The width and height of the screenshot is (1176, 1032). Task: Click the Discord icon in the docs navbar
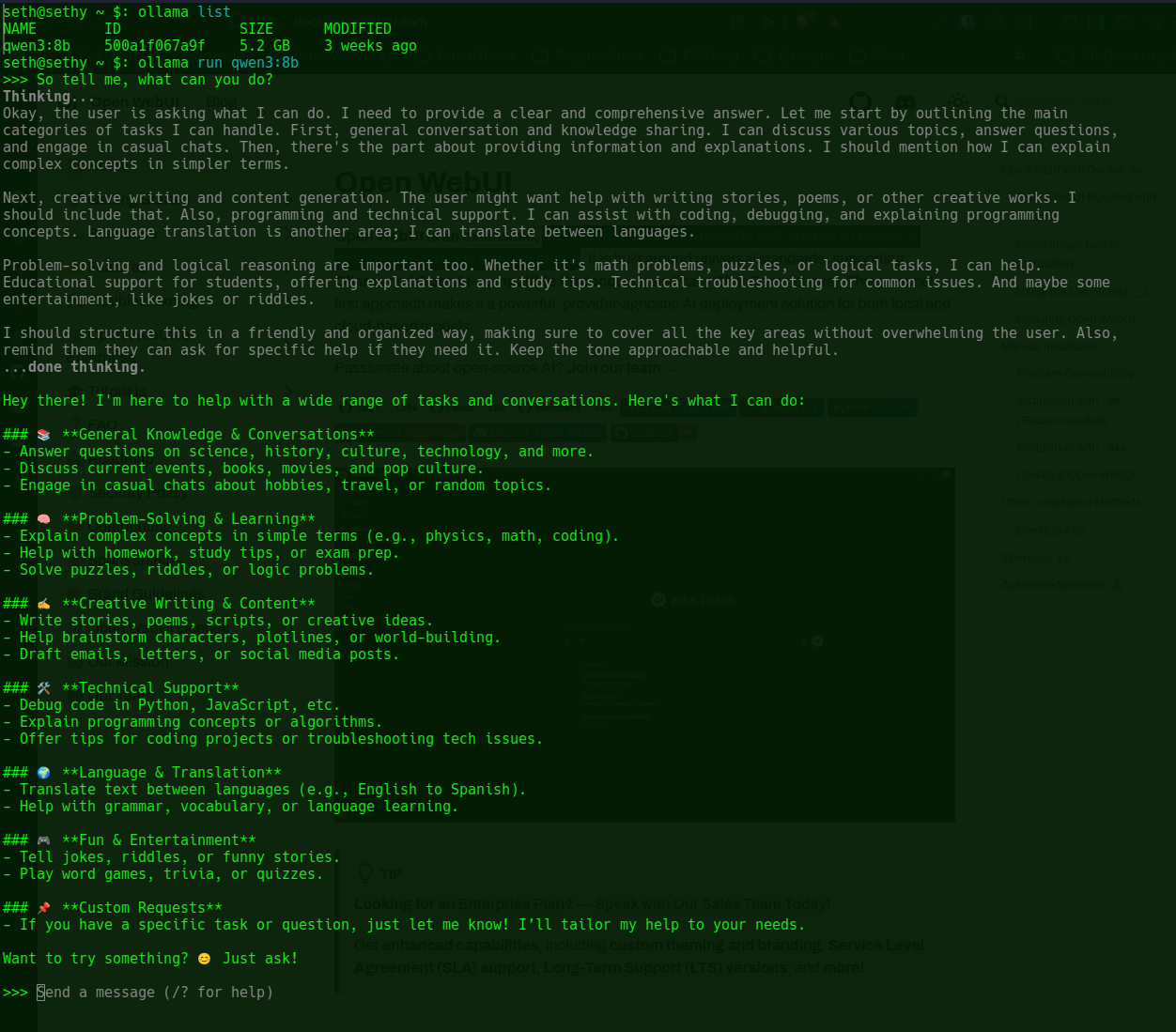click(905, 101)
